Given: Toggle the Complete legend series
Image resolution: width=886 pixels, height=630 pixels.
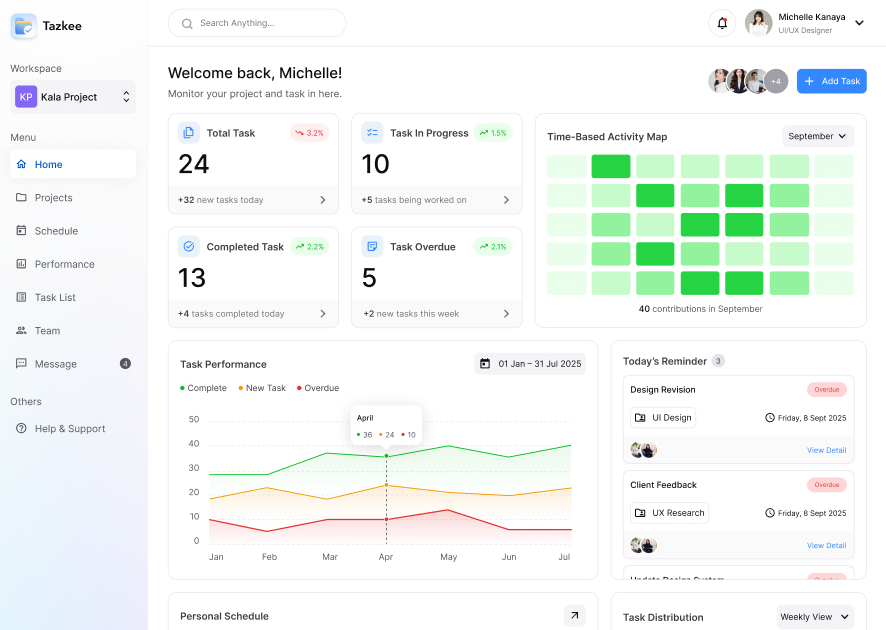Looking at the screenshot, I should tap(203, 388).
